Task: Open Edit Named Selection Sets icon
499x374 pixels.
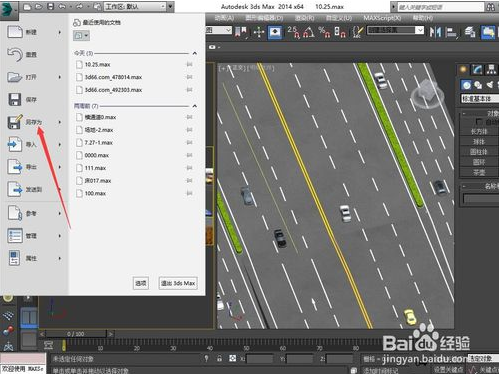Action: (x=357, y=32)
